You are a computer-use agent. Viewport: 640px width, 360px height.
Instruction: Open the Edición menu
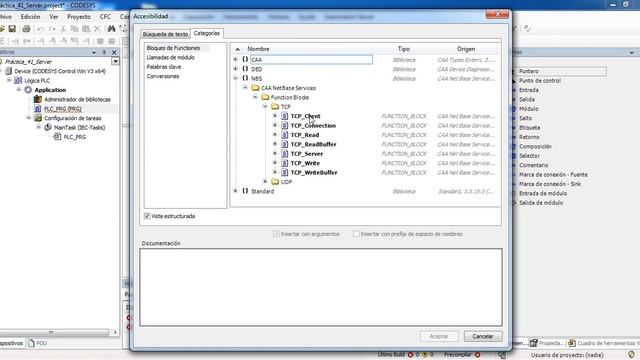pyautogui.click(x=31, y=17)
